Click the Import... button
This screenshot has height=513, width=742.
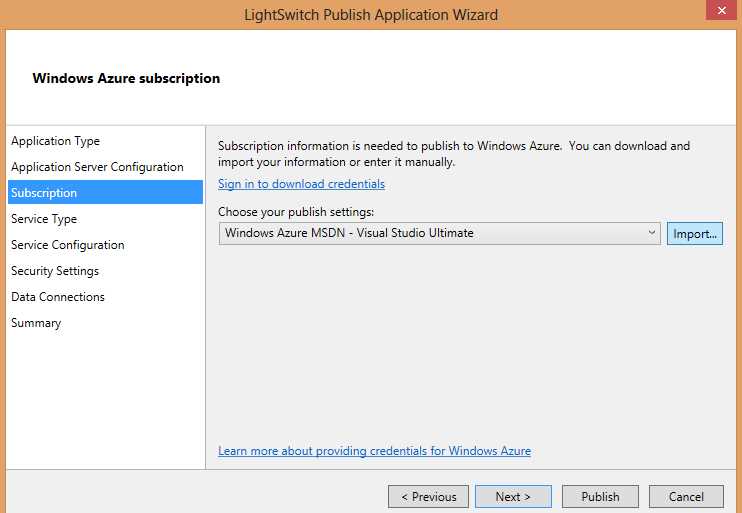click(x=695, y=234)
